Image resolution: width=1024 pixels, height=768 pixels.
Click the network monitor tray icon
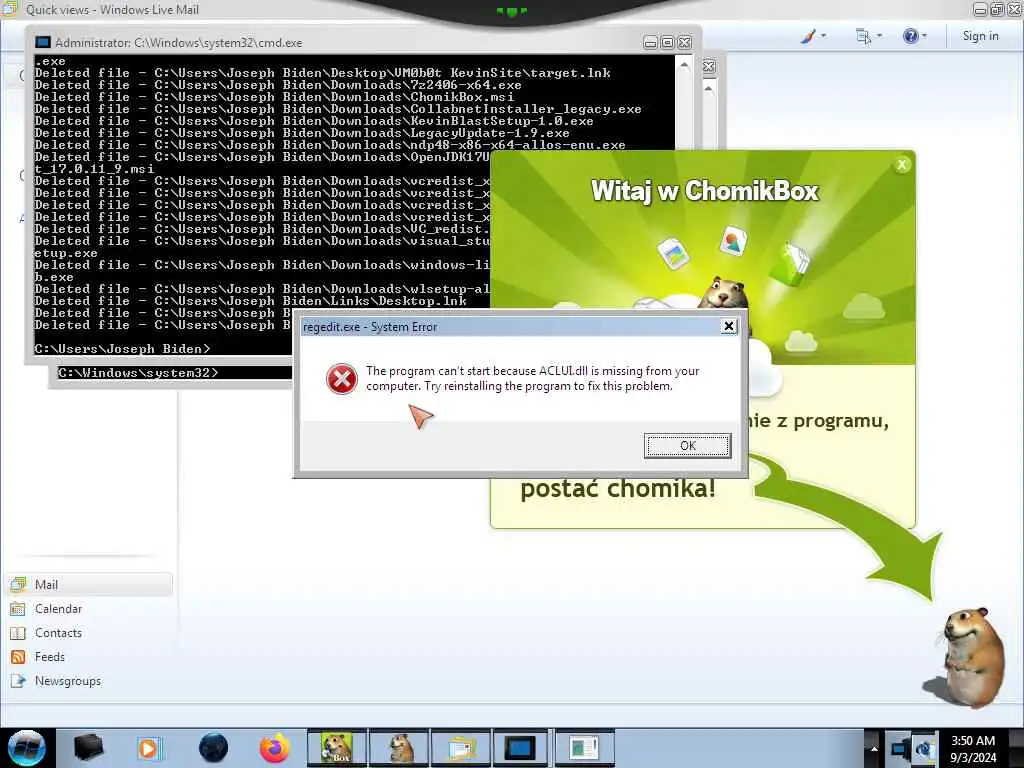[899, 748]
